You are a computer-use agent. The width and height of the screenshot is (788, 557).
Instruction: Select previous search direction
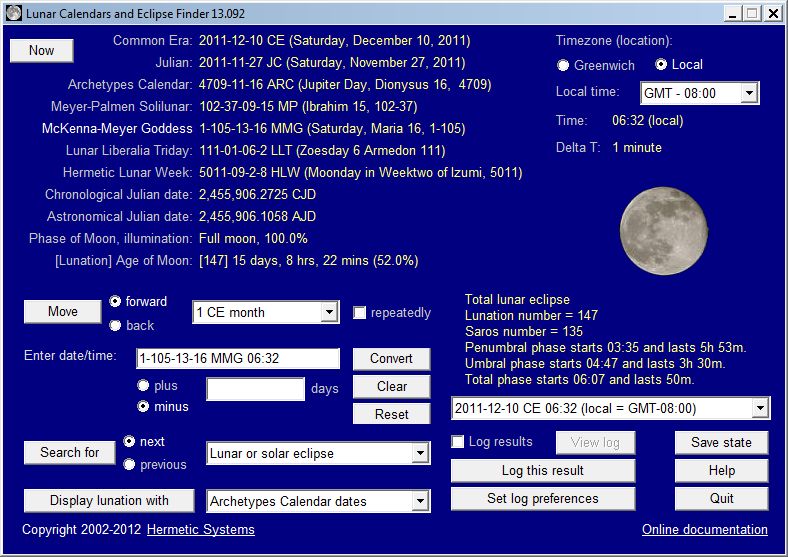(130, 464)
